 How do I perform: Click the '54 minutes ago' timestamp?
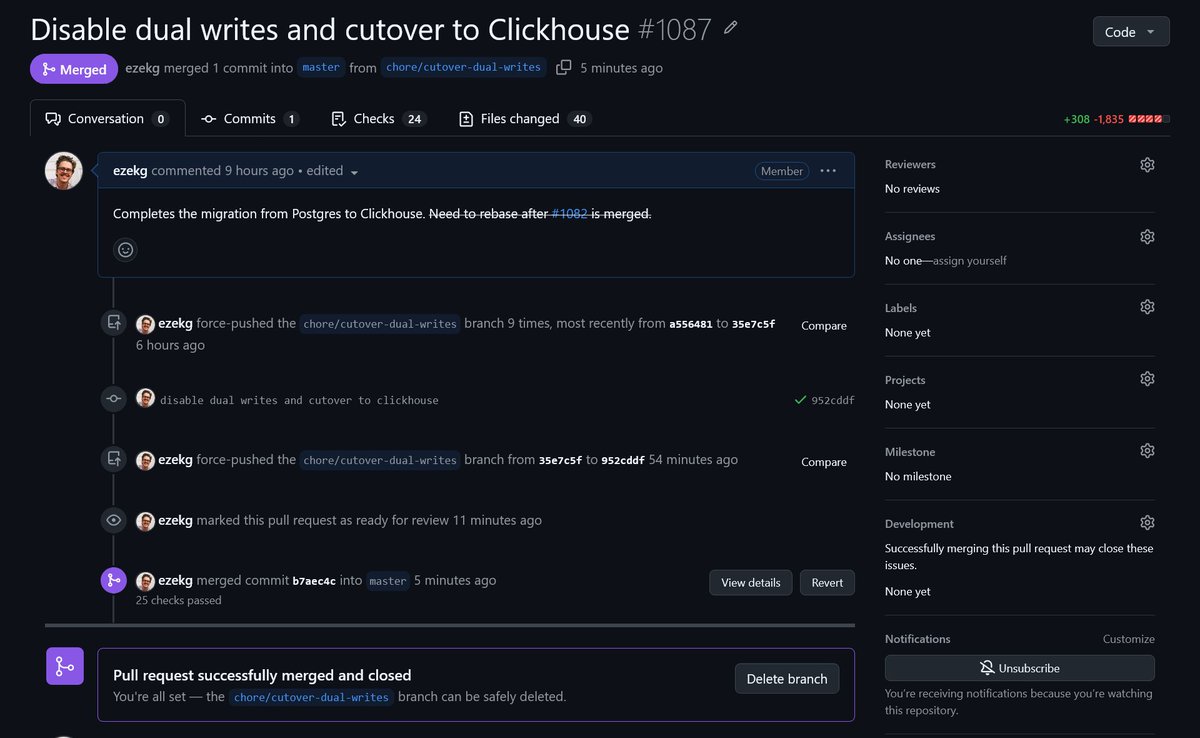[x=693, y=460]
